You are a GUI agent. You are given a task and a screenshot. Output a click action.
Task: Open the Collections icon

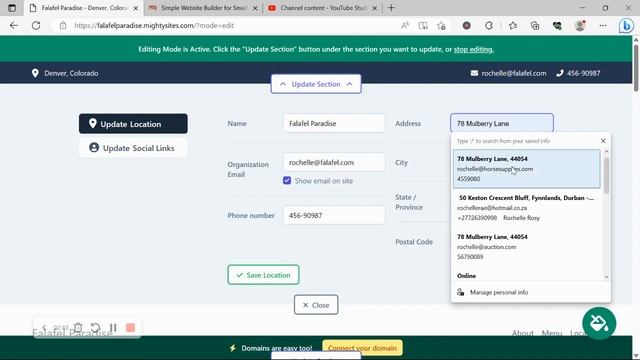(535, 25)
